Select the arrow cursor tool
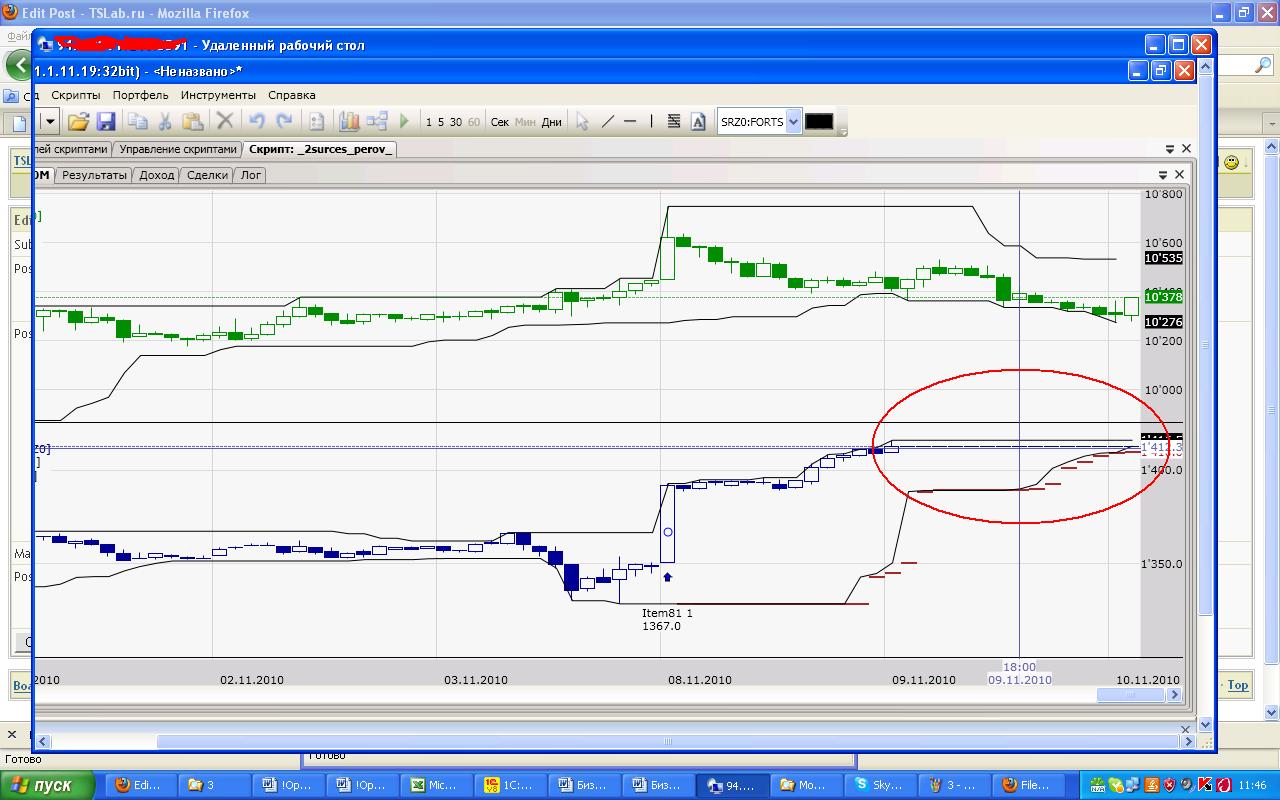This screenshot has height=800, width=1280. tap(582, 122)
